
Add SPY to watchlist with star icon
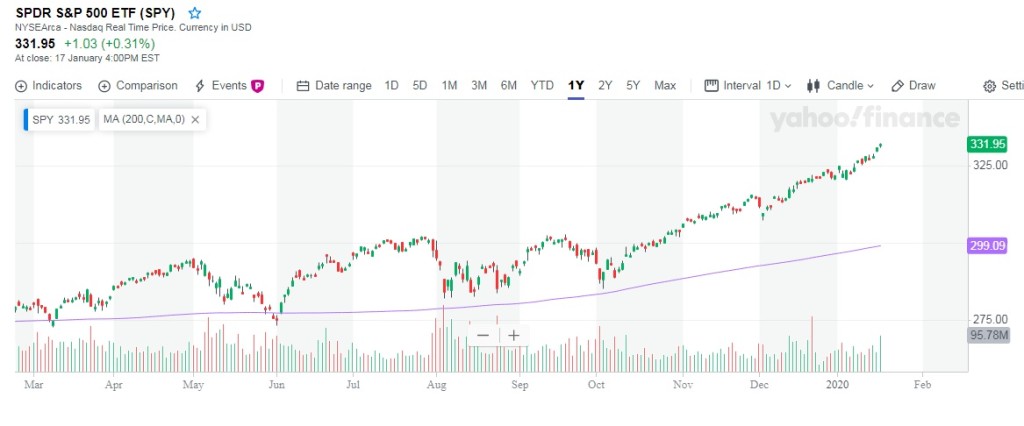195,13
